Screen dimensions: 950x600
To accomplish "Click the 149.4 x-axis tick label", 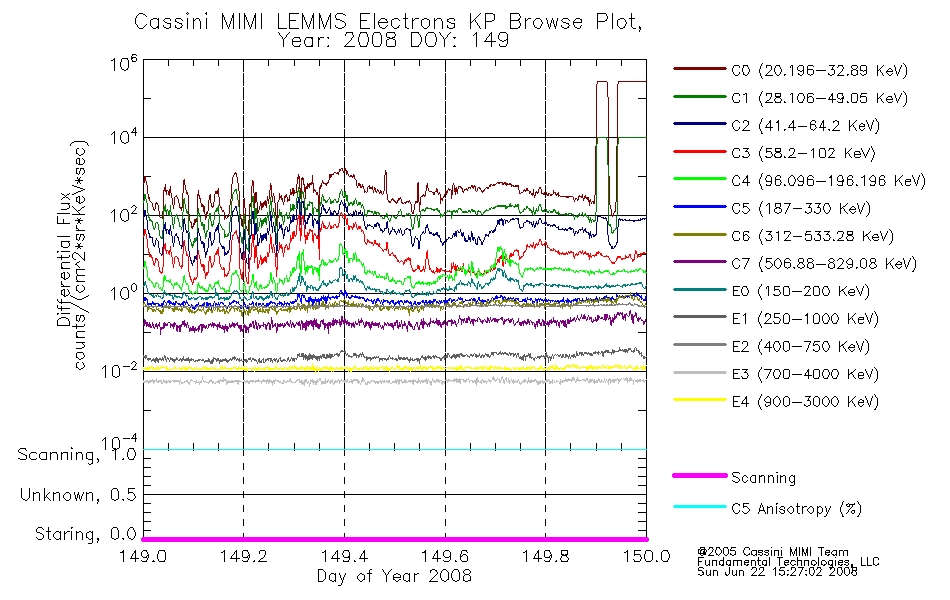I will pos(344,556).
